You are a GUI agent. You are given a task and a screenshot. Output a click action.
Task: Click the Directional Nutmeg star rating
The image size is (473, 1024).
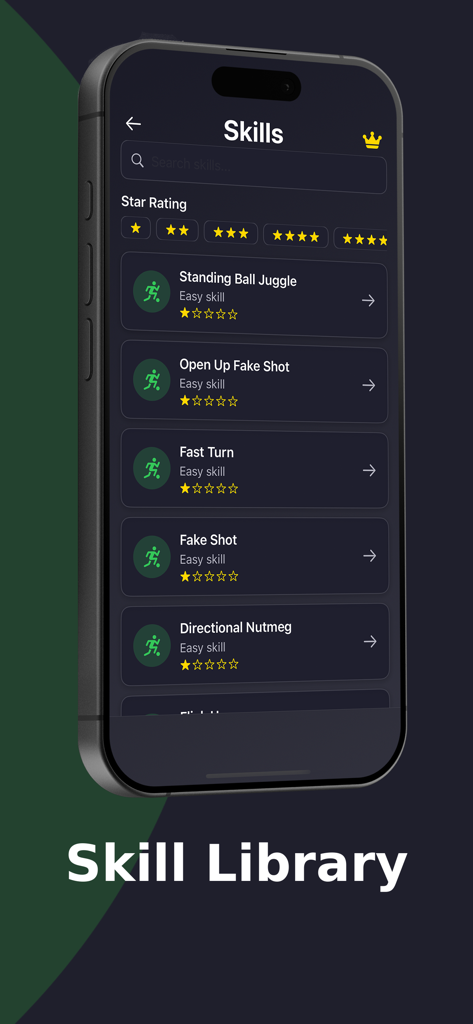(209, 665)
